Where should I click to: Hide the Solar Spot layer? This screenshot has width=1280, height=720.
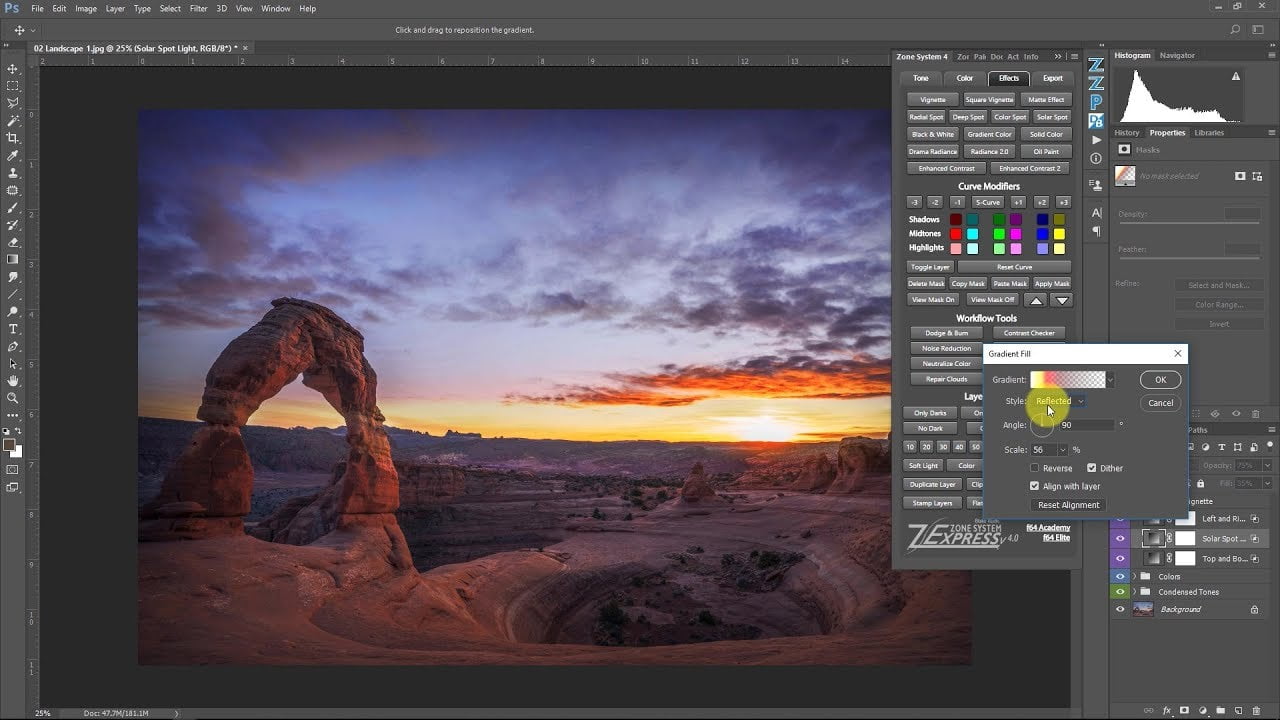pyautogui.click(x=1120, y=538)
